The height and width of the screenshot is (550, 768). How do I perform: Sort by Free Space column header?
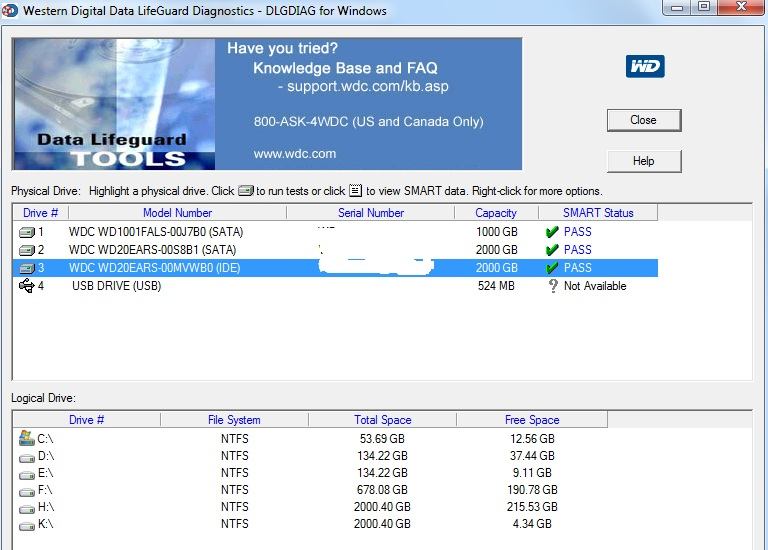point(532,420)
